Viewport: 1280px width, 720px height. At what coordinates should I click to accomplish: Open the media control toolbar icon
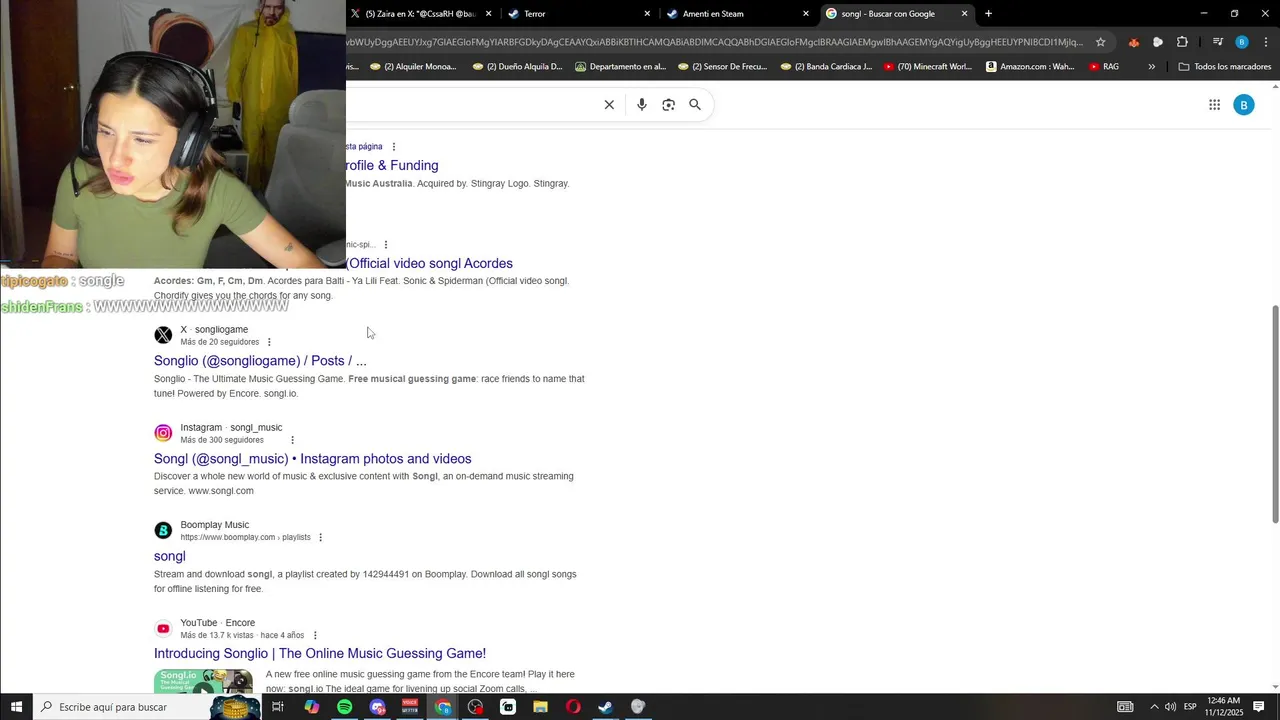(1217, 42)
